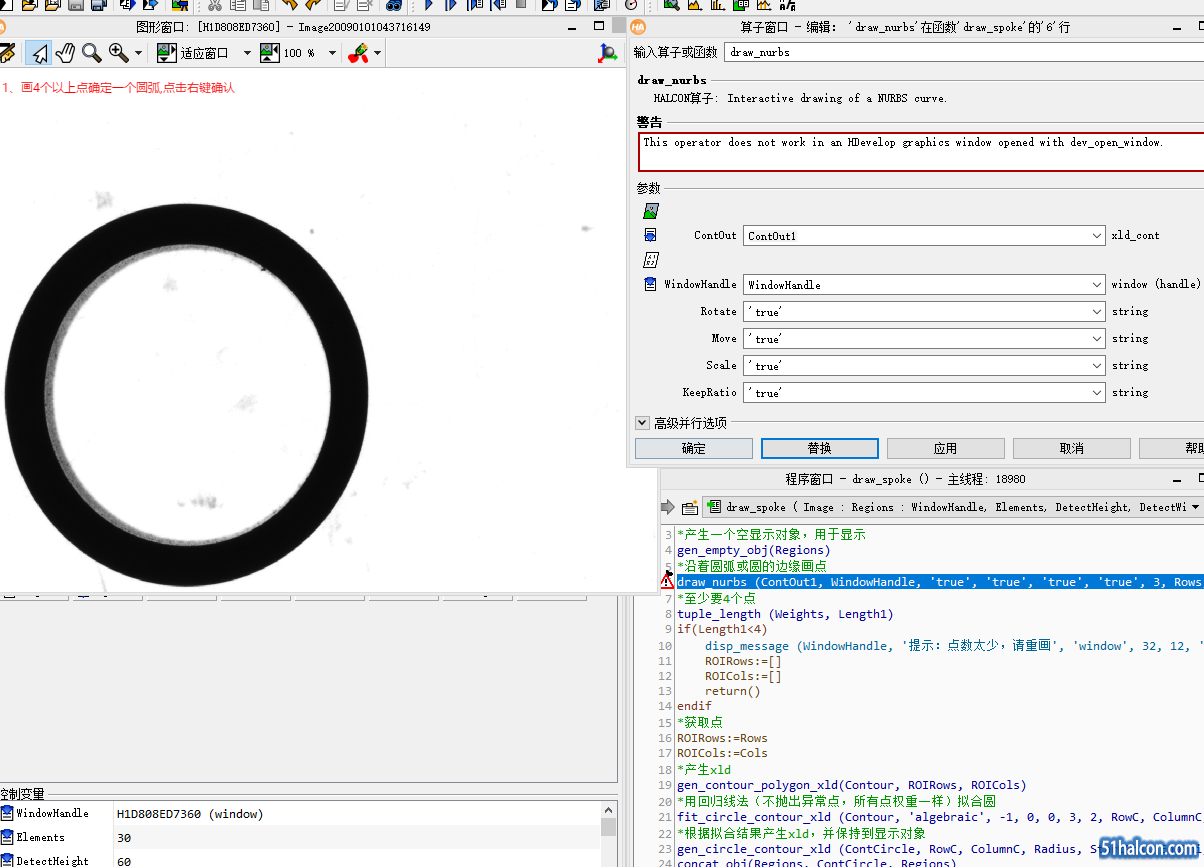Open the 适应窗口 size dropdown
This screenshot has width=1204, height=867.
point(246,53)
